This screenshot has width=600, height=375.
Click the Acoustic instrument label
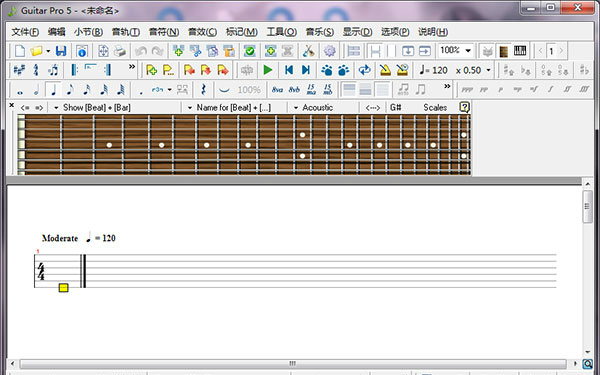click(318, 108)
